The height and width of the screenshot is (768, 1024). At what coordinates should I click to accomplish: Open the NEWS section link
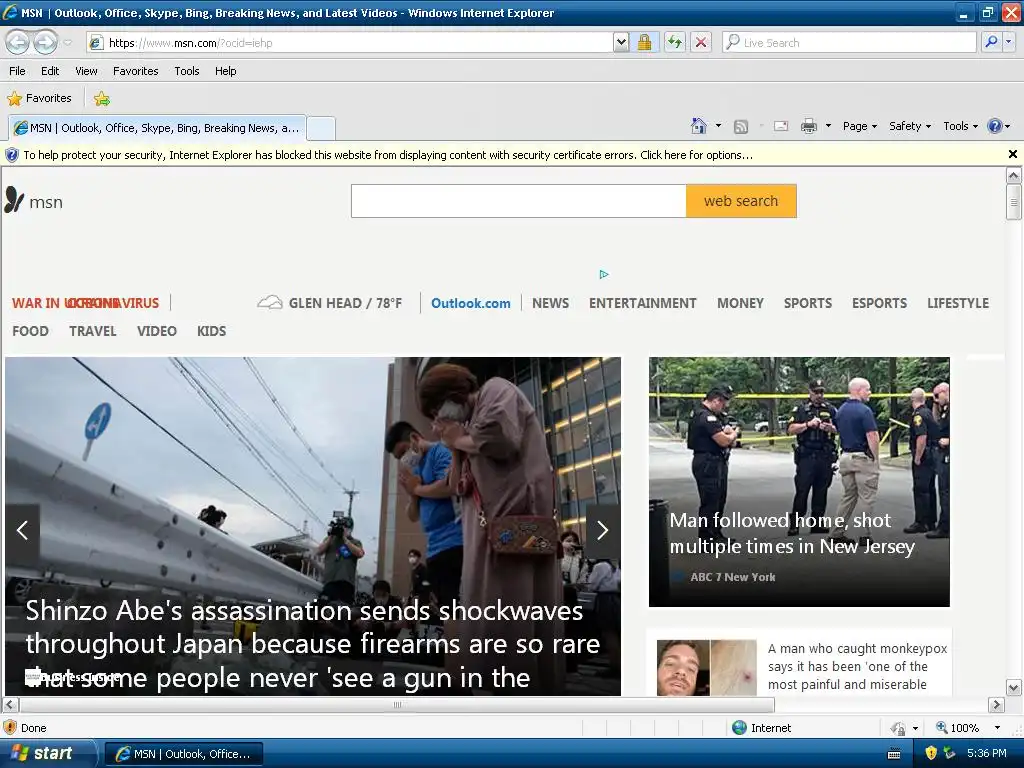coord(550,303)
